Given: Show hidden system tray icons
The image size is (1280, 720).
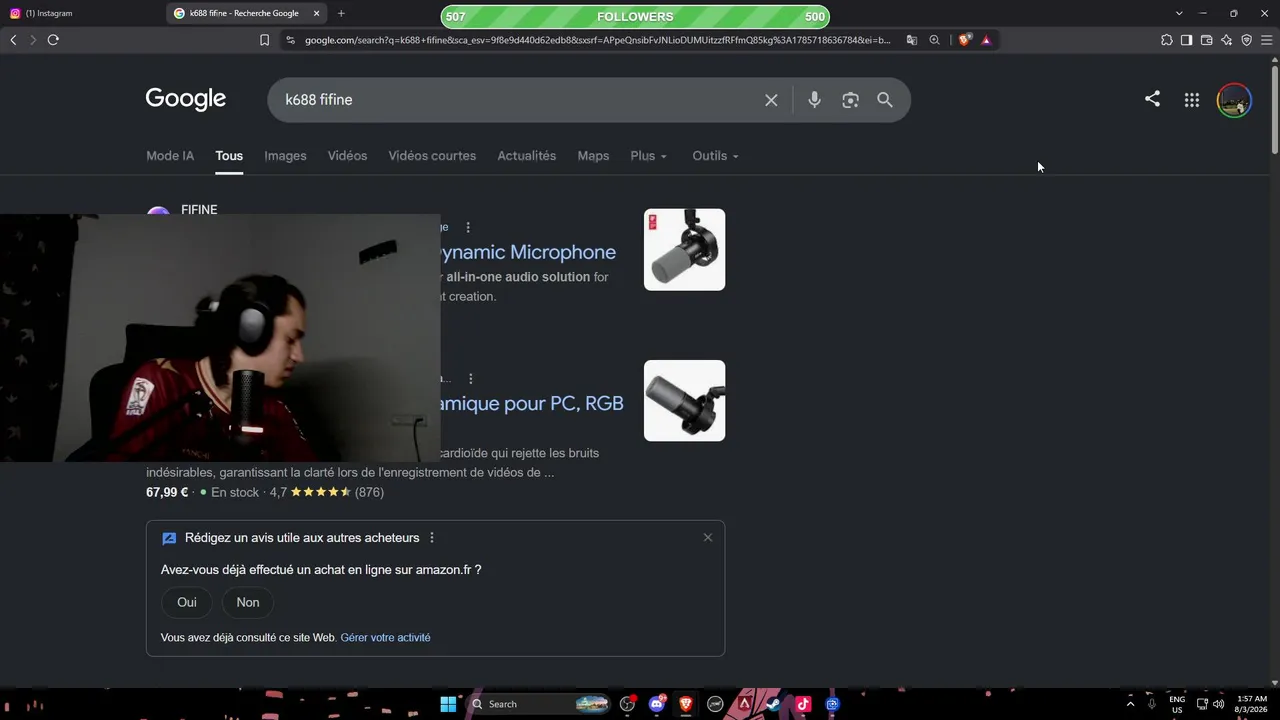Looking at the screenshot, I should click(1131, 704).
